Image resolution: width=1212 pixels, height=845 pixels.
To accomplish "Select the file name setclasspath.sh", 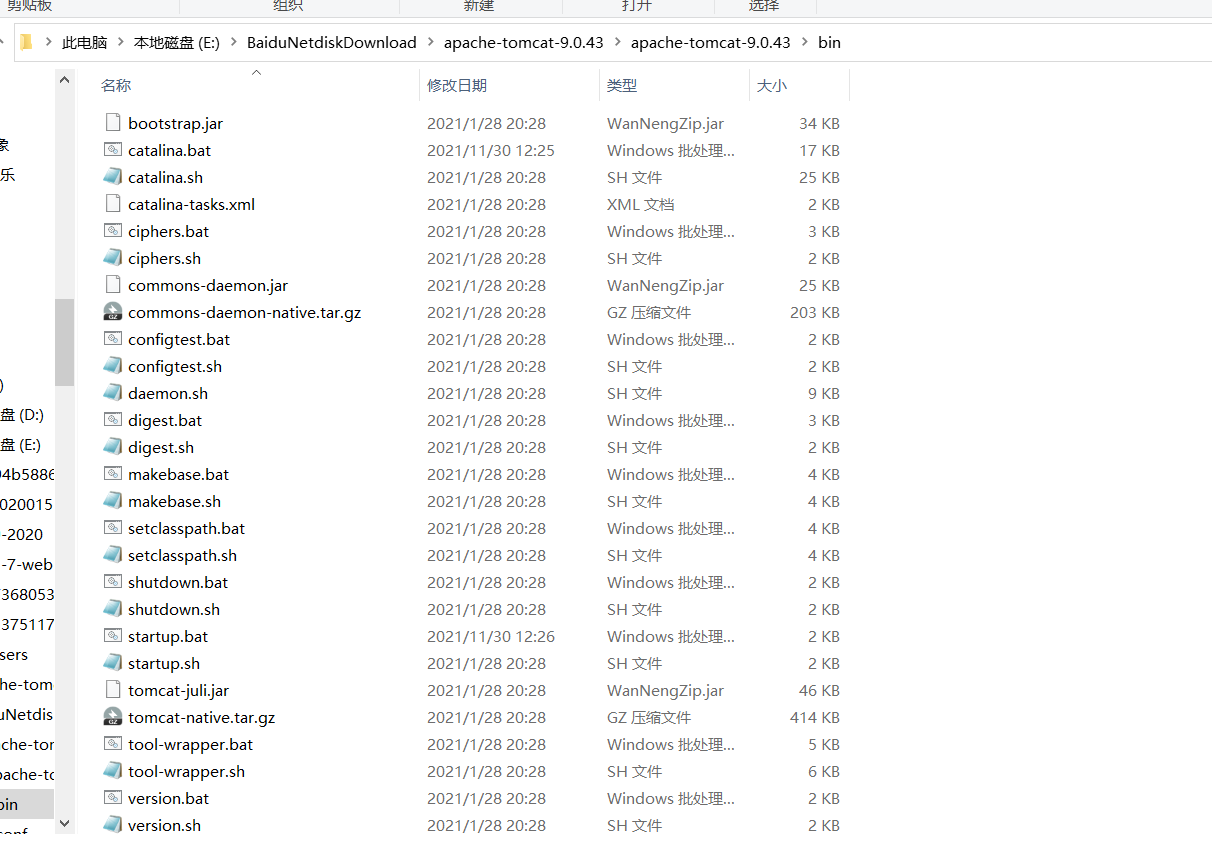I will [182, 555].
